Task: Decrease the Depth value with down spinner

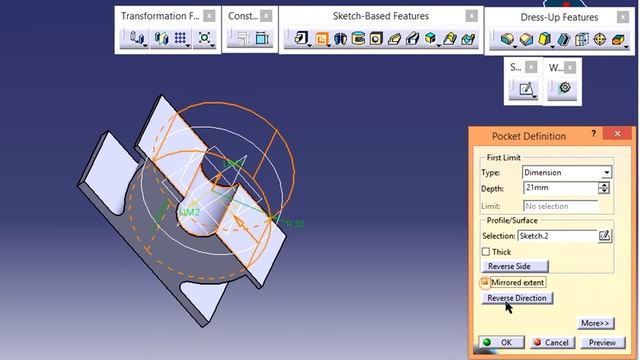Action: tap(604, 191)
